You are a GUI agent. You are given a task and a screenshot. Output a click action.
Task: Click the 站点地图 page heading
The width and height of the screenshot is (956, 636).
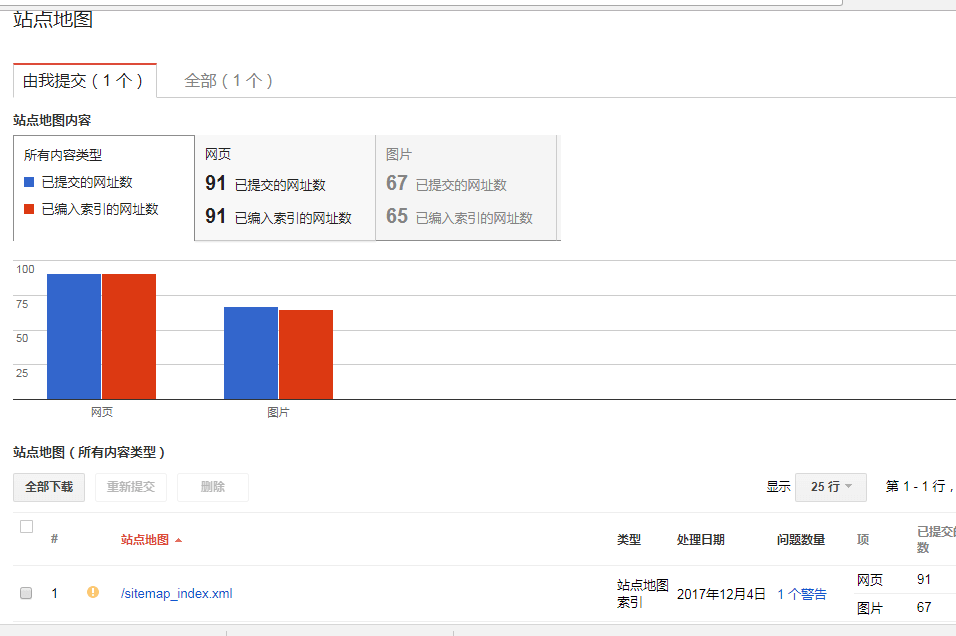coord(53,20)
